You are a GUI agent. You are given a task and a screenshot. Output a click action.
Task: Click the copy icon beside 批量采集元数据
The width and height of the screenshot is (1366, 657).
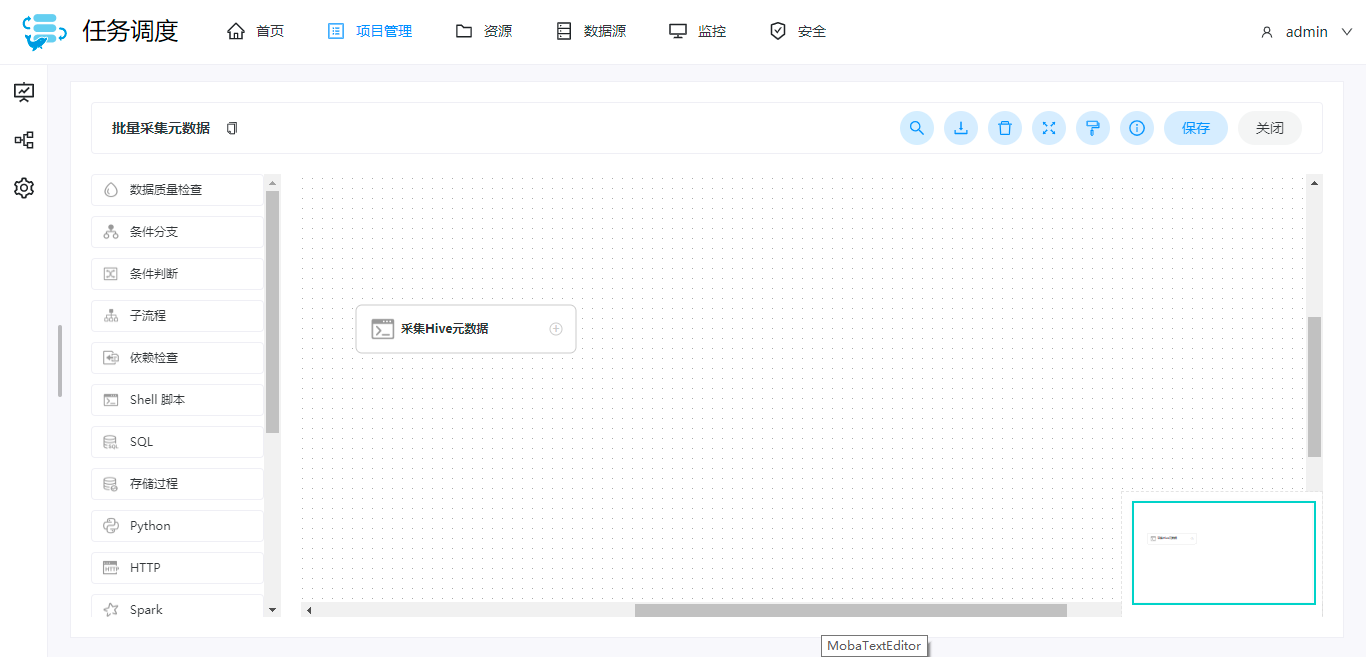tap(231, 128)
